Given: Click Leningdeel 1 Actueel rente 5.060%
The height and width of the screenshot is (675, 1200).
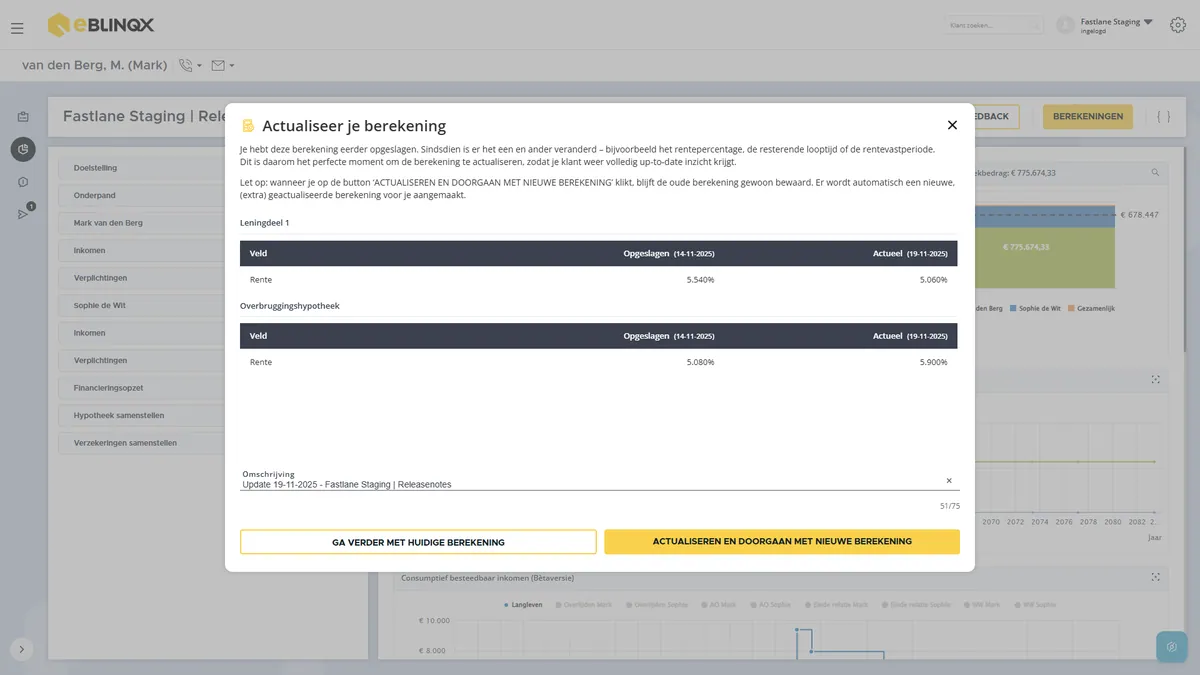Looking at the screenshot, I should point(933,280).
